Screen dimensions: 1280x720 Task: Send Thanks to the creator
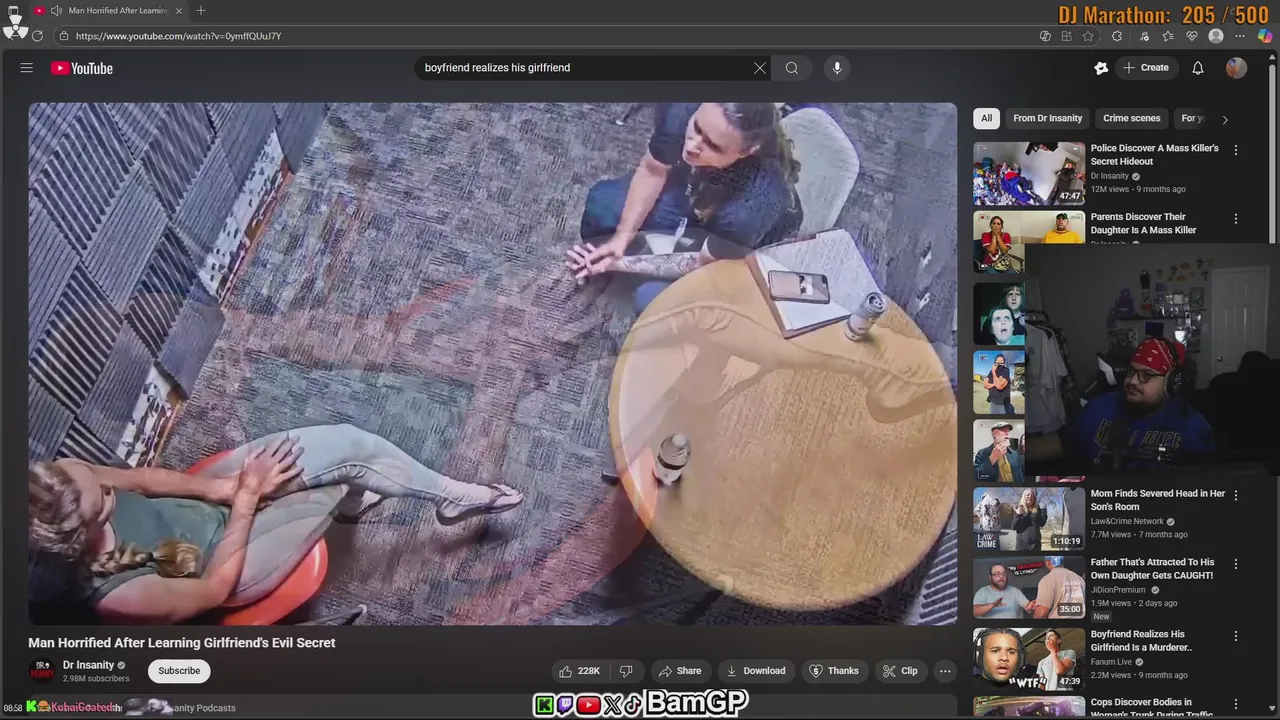834,671
